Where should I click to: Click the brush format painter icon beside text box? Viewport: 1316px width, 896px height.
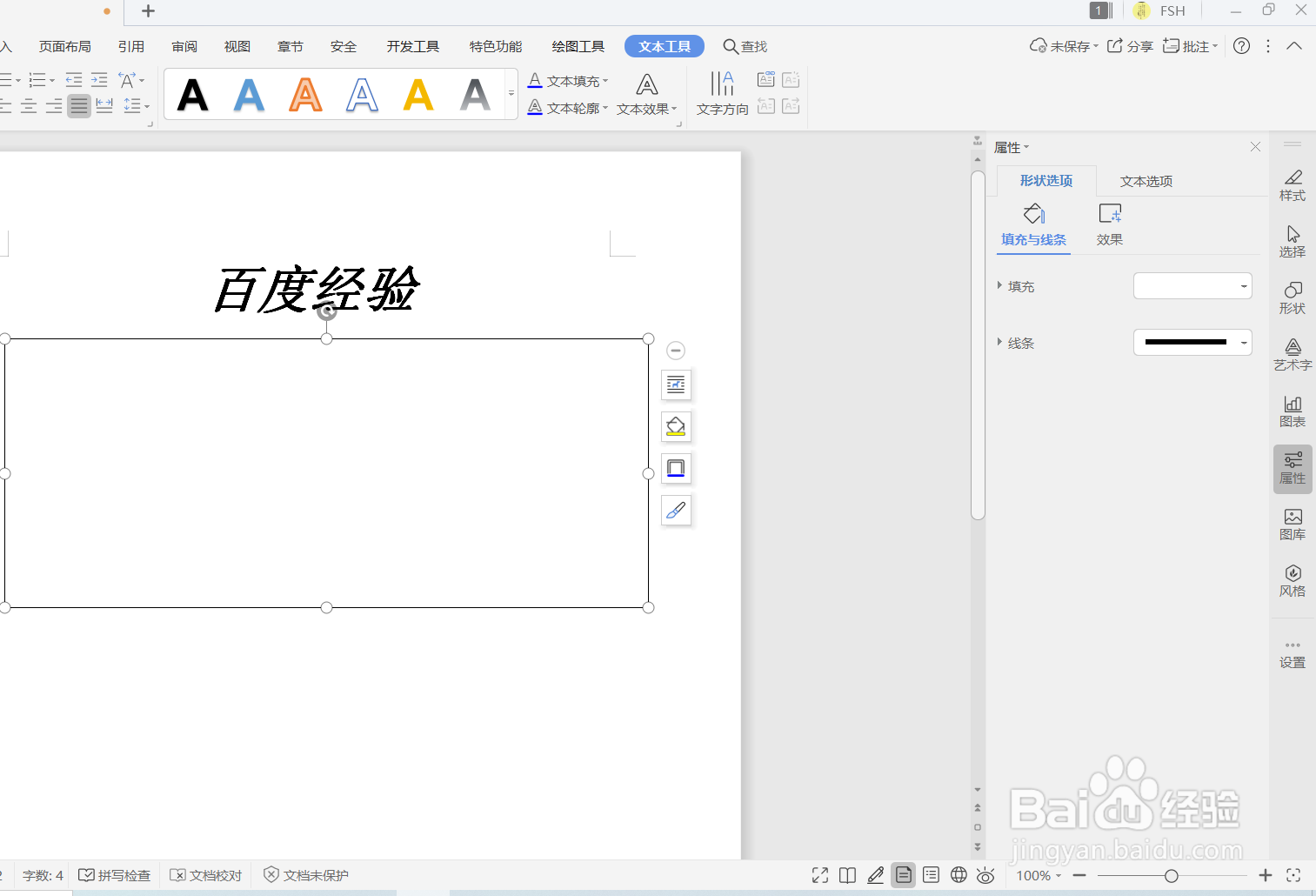[676, 511]
